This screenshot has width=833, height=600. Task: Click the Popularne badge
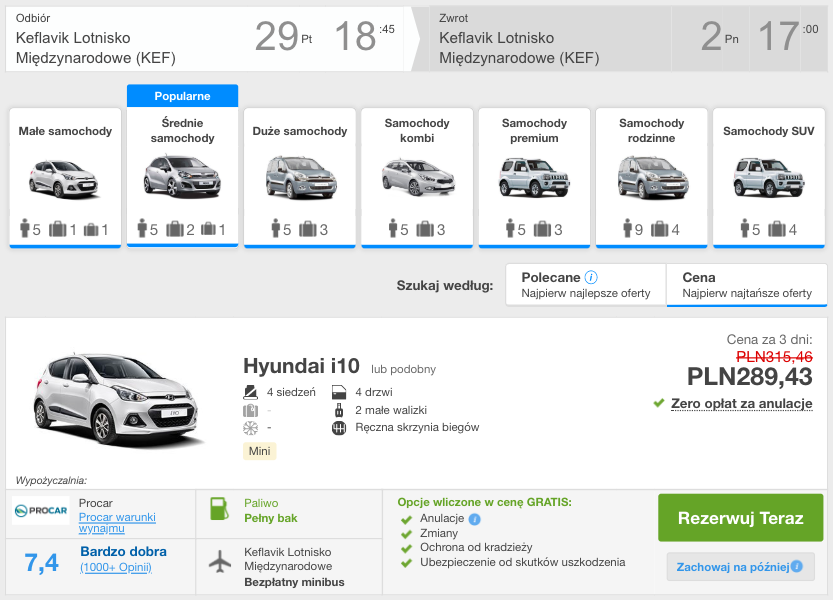click(182, 96)
